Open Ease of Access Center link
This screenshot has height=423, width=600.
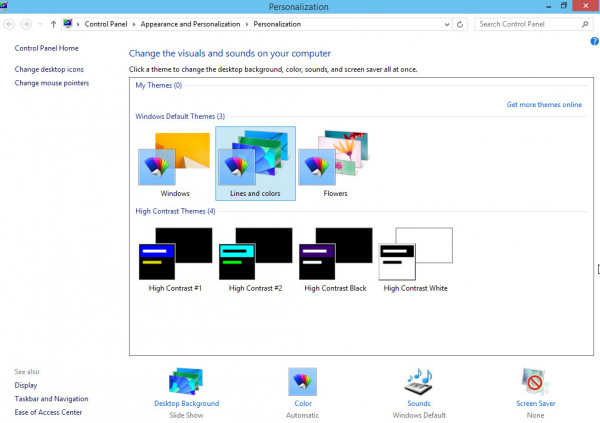[48, 412]
